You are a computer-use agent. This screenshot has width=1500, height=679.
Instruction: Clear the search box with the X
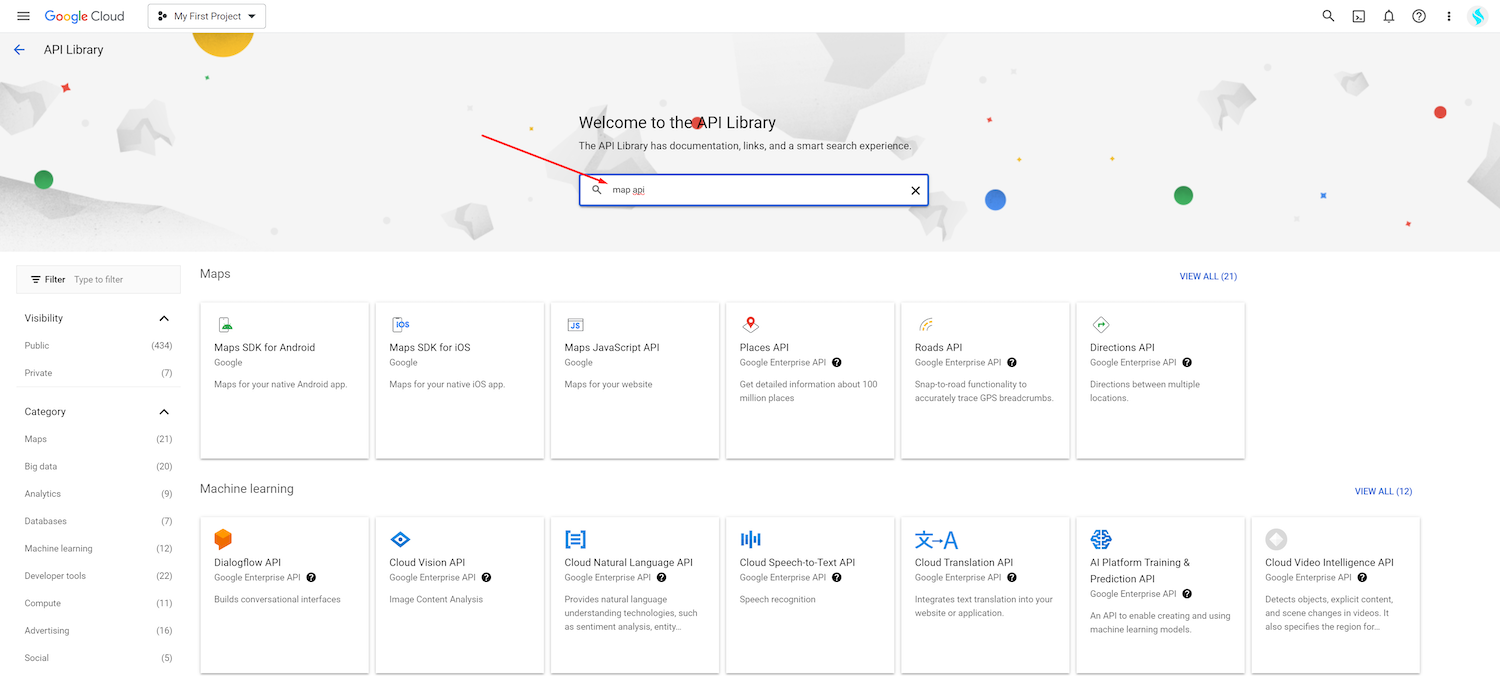(915, 190)
